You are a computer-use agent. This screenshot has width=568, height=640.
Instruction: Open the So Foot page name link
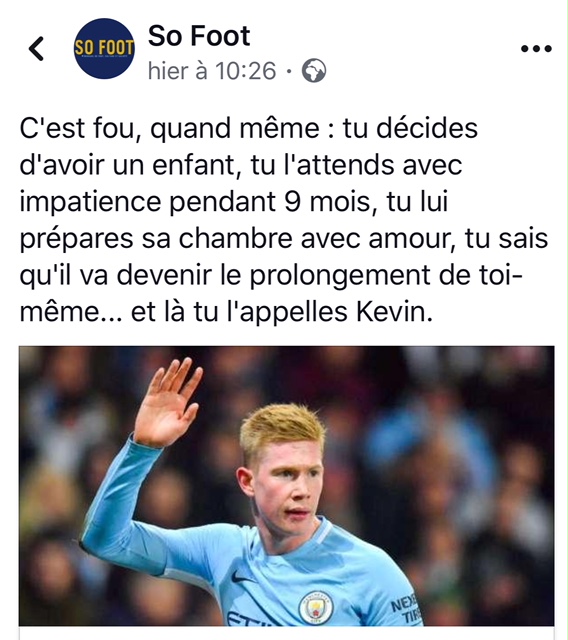click(199, 36)
